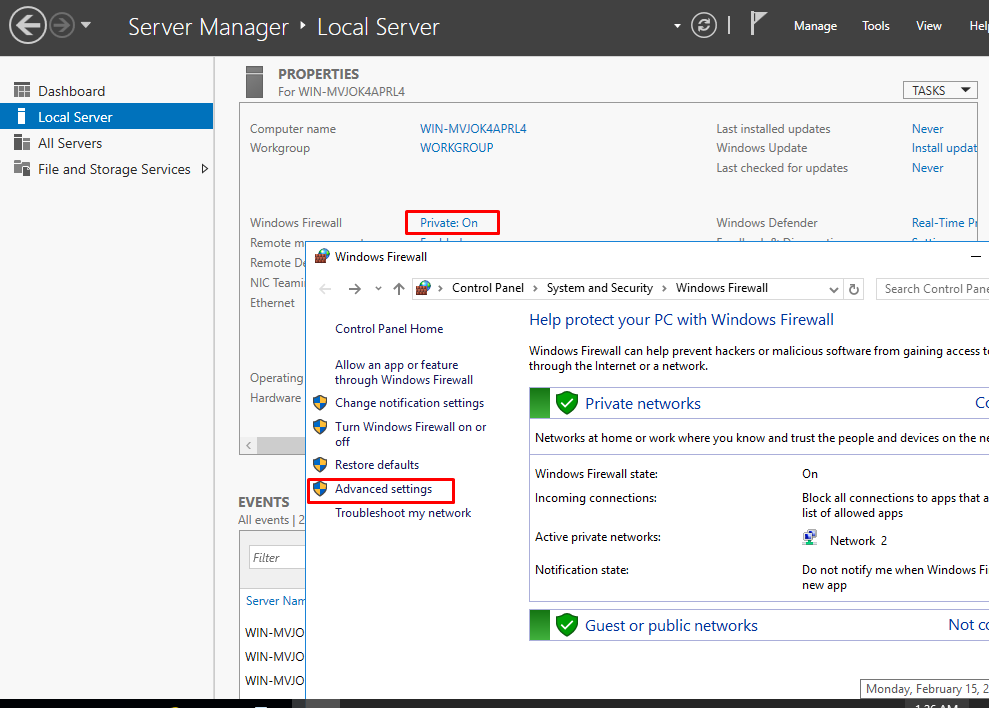Click computer name WIN-MVJOK4APRL4 link
The image size is (989, 708).
473,129
